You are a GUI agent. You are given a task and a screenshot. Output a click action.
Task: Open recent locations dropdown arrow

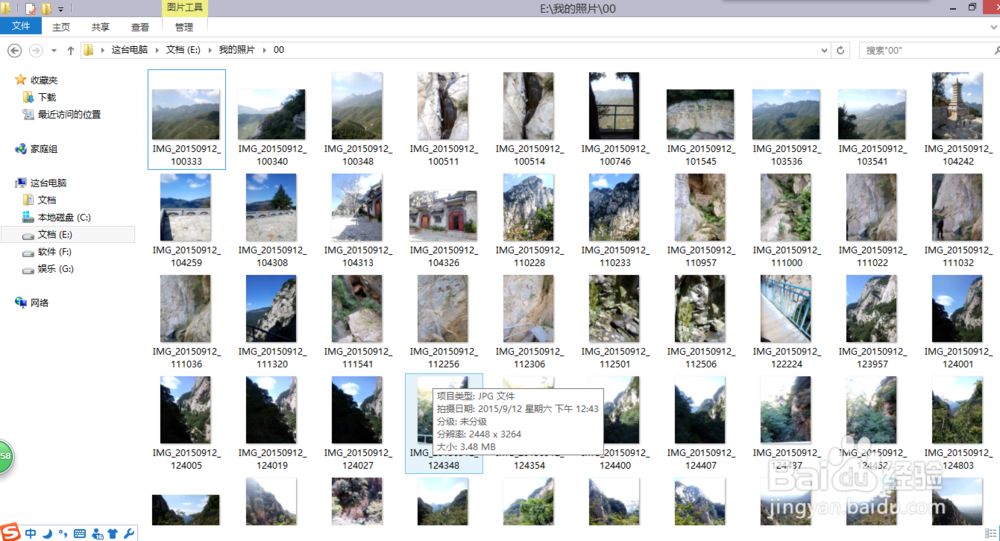54,50
